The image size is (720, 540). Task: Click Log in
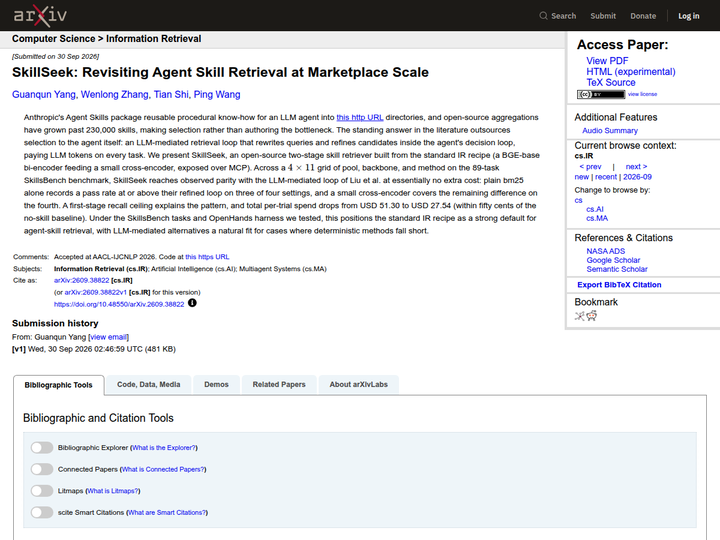point(688,16)
